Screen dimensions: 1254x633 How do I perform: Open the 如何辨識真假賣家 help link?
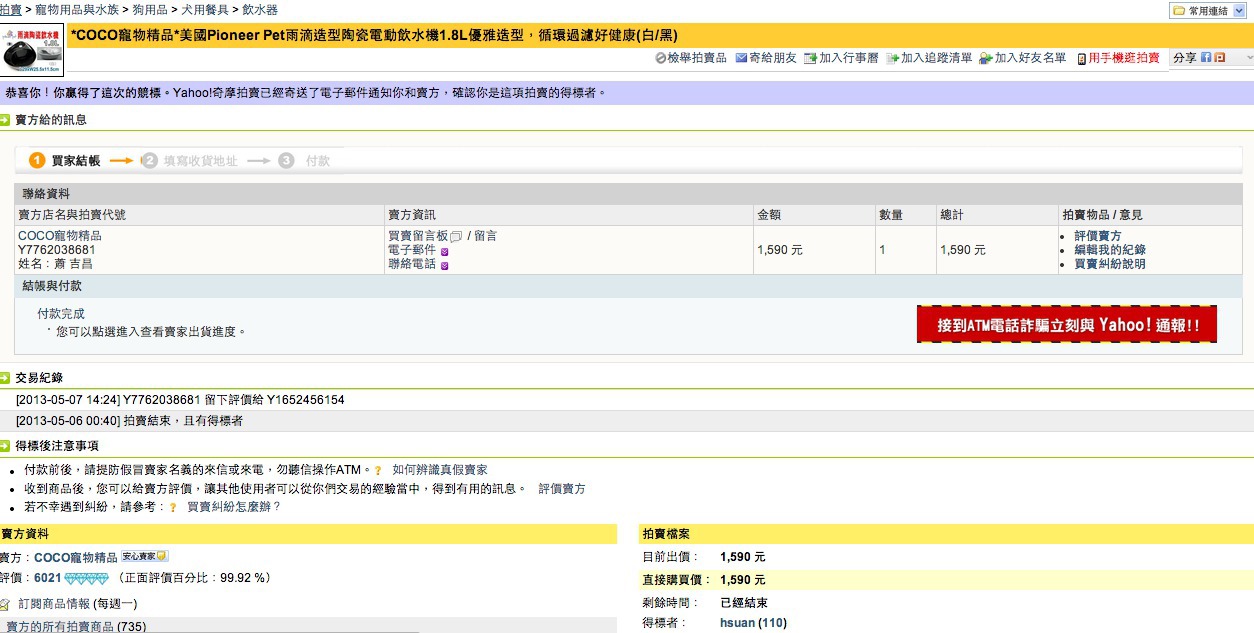440,469
